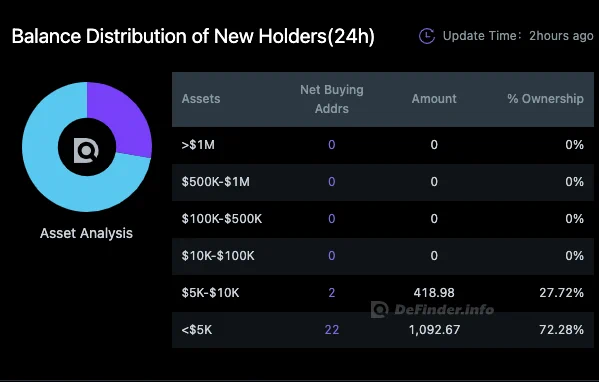Click the 0 addresses link for $100K-$500K
Image resolution: width=599 pixels, height=382 pixels.
[332, 219]
